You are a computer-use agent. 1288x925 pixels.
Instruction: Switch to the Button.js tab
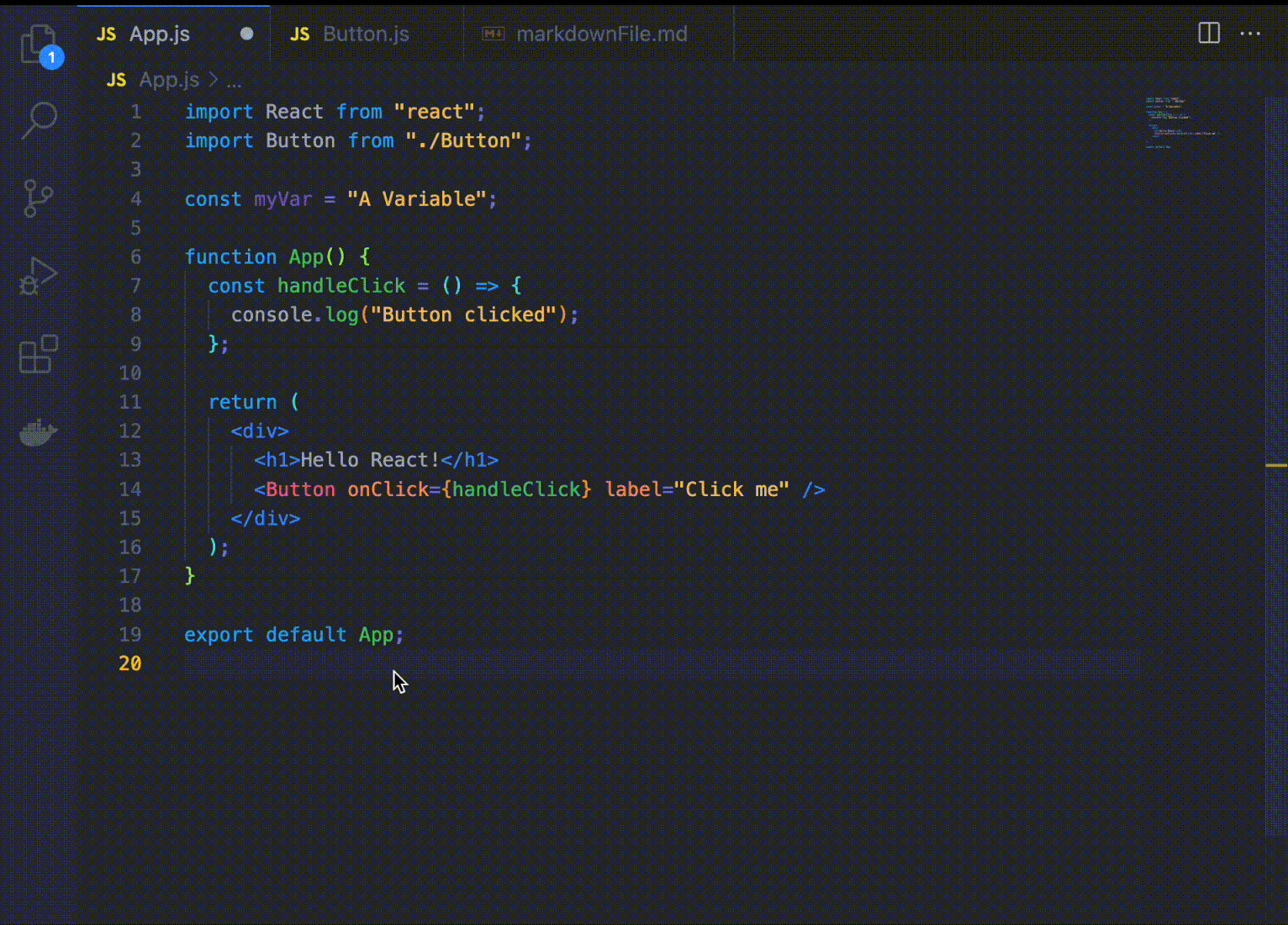365,34
